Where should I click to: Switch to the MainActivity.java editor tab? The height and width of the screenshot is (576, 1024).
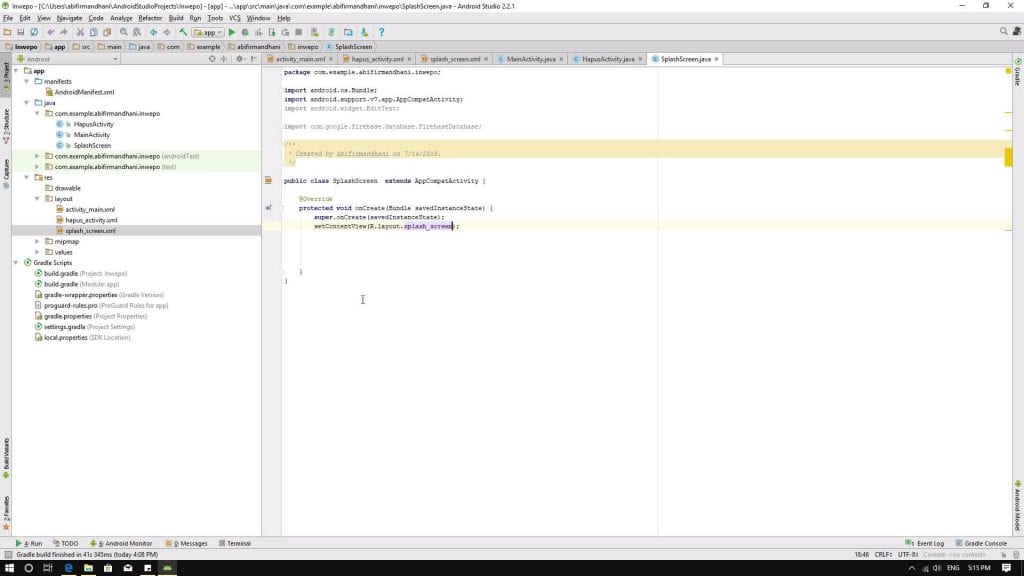coord(527,59)
